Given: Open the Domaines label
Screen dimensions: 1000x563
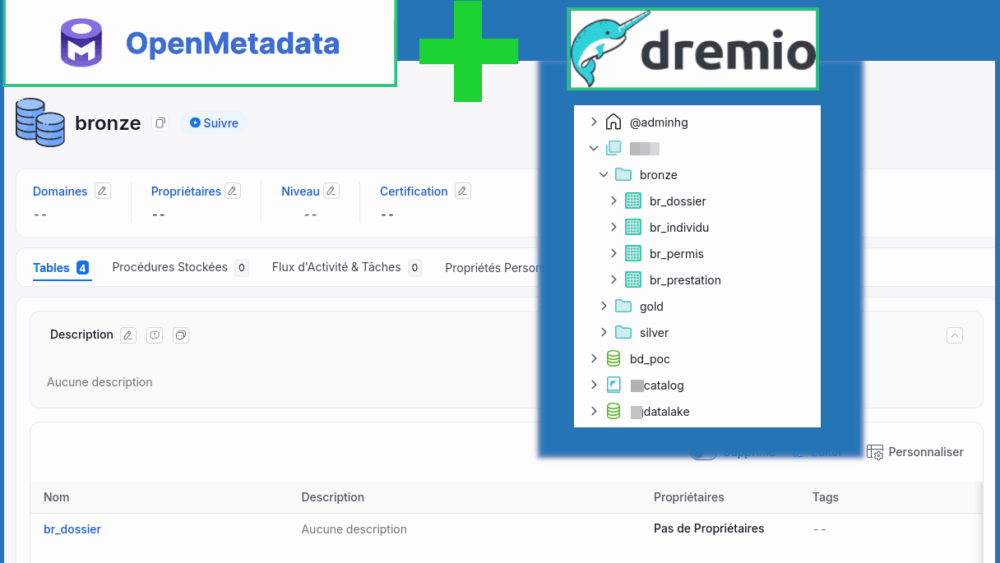Looking at the screenshot, I should point(60,191).
